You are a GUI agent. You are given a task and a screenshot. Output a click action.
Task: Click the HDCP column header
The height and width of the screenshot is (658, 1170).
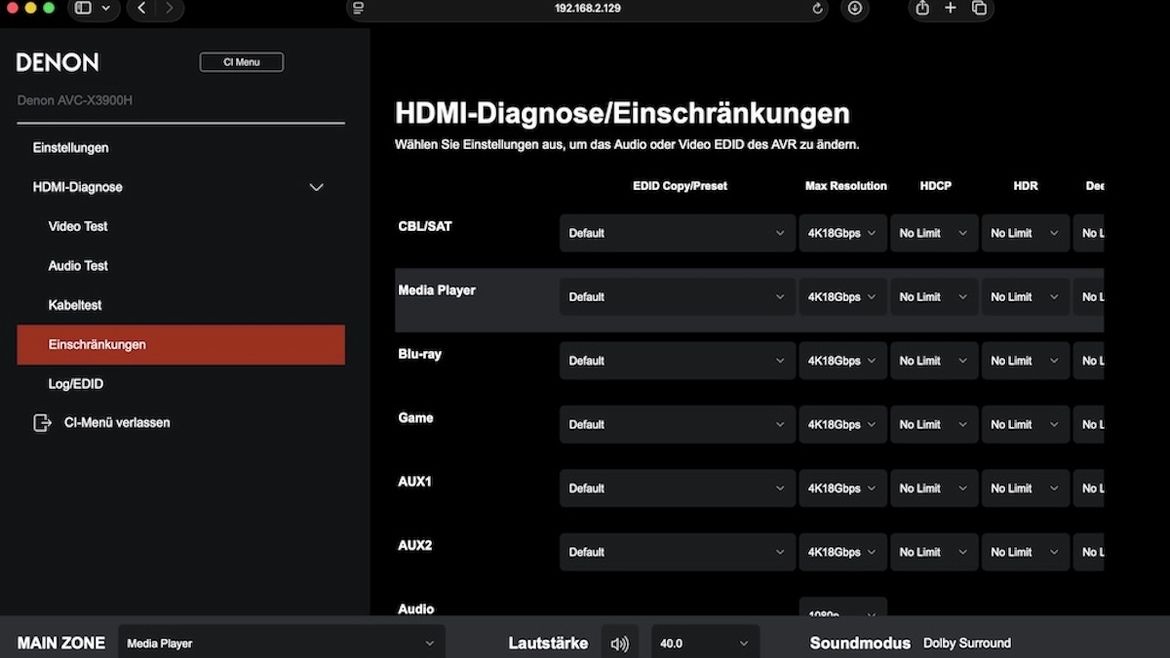[936, 186]
